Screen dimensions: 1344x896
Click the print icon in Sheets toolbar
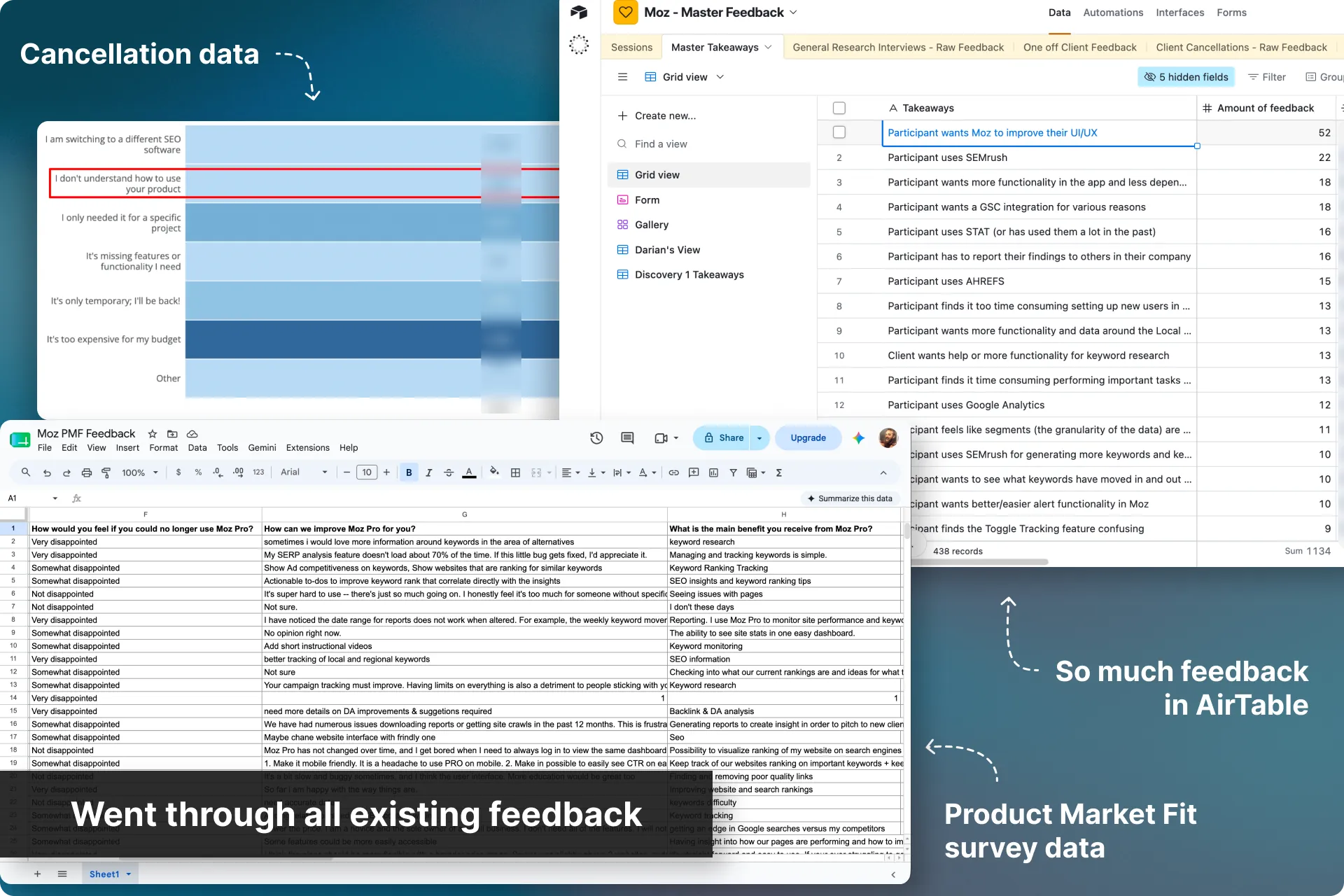click(x=87, y=472)
